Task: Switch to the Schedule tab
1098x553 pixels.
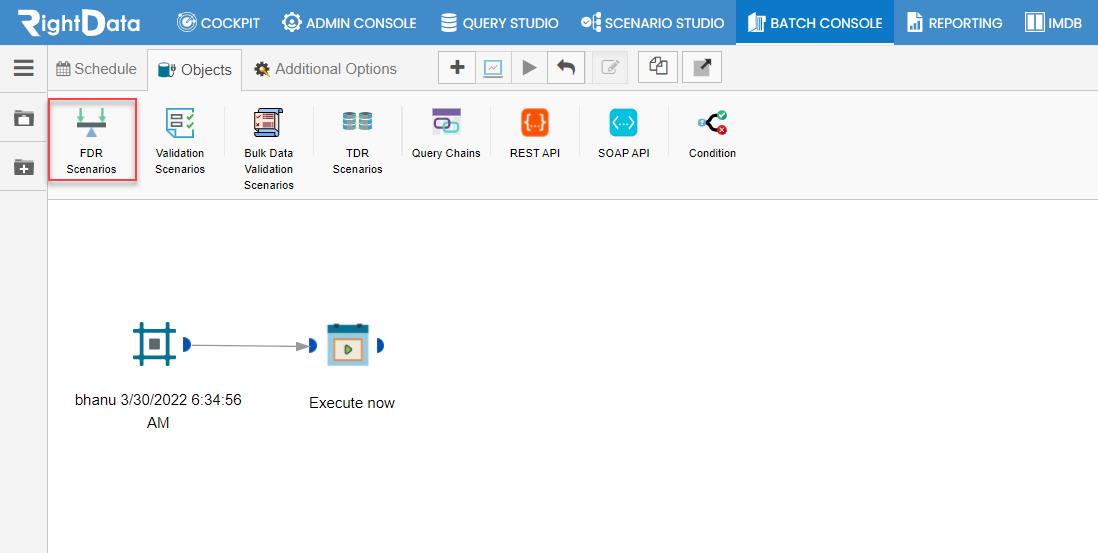Action: point(96,69)
